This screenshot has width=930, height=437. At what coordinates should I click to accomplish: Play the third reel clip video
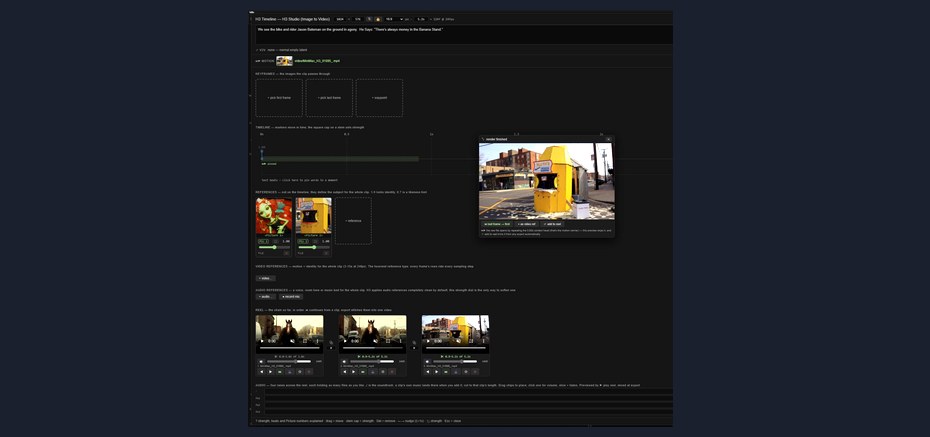click(x=428, y=341)
